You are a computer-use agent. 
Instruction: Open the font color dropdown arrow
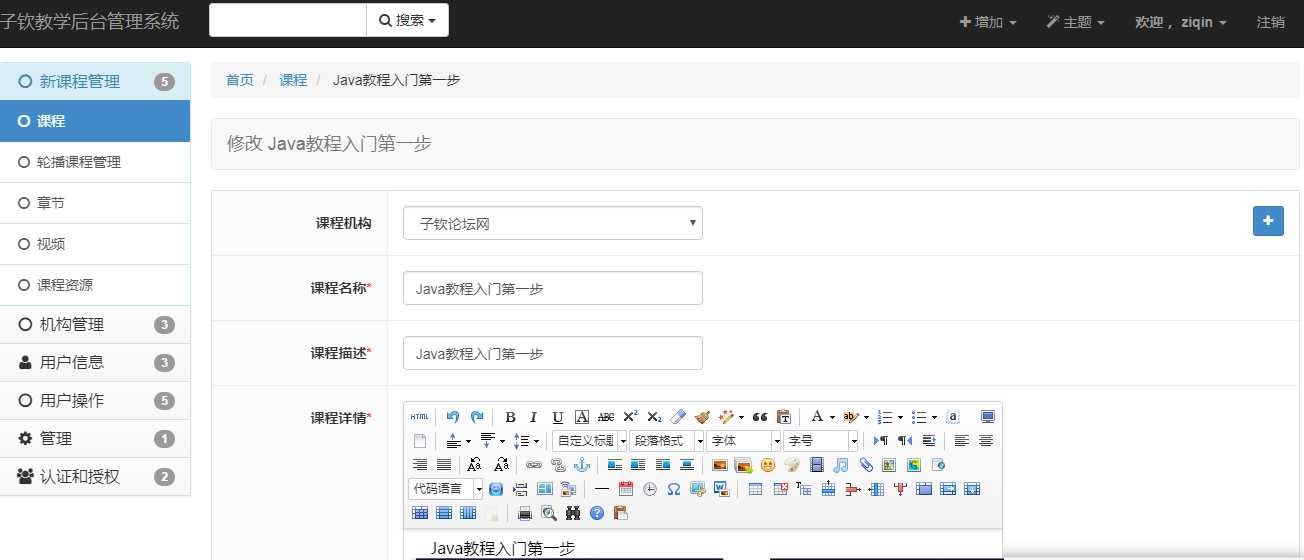coord(832,417)
